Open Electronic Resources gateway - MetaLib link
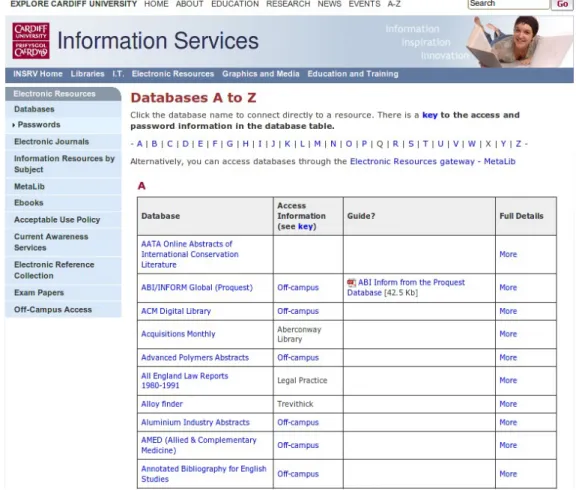Screen dimensions: 576x490 [432, 161]
